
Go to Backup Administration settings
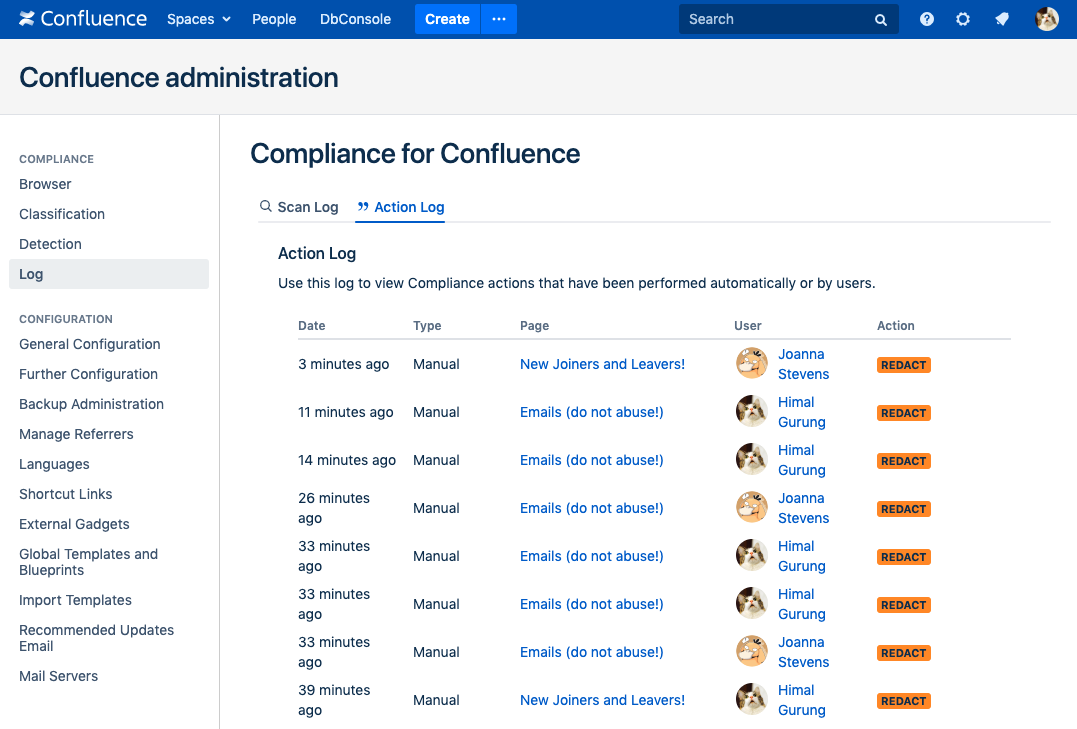coord(91,404)
